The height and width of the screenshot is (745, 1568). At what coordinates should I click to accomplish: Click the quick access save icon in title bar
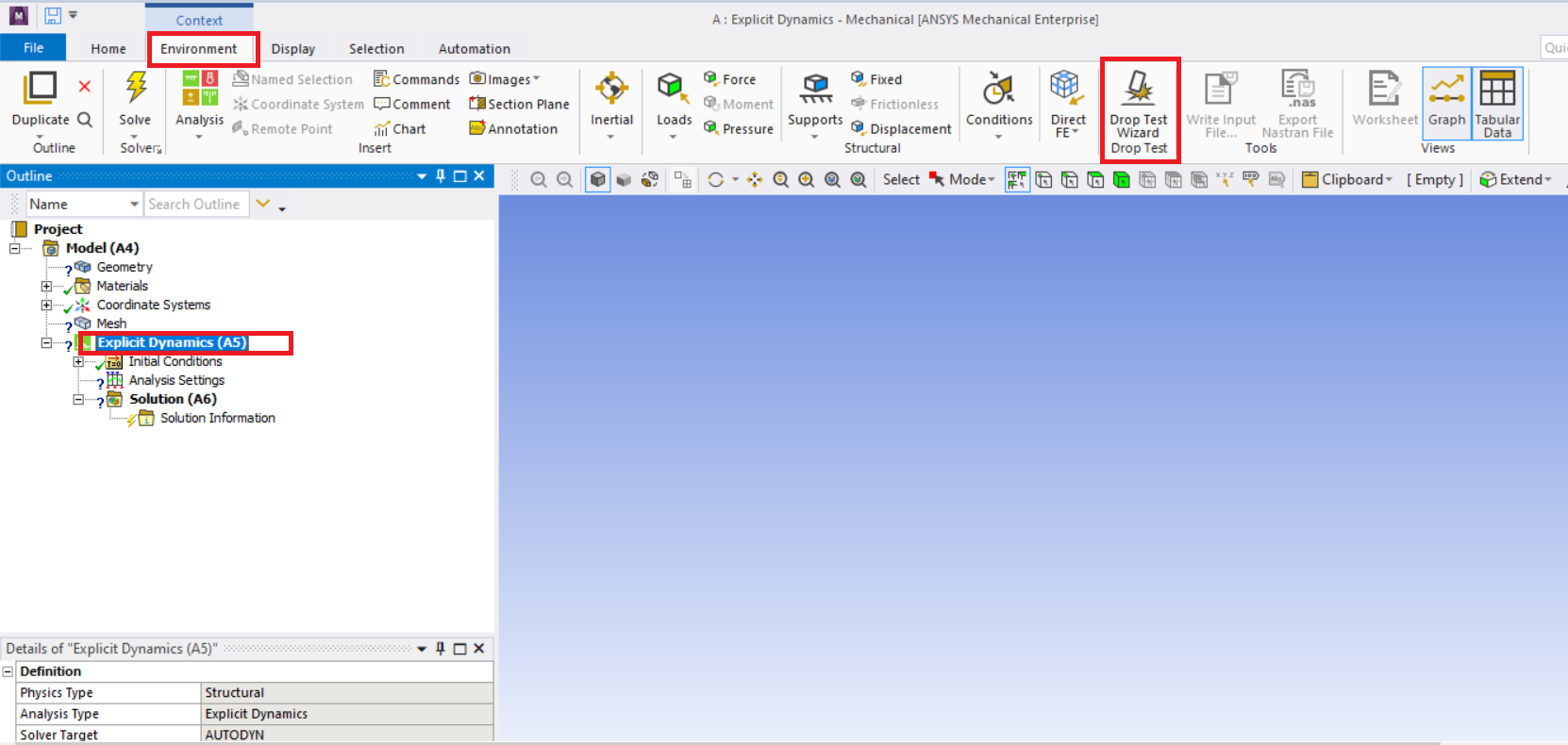click(x=53, y=15)
